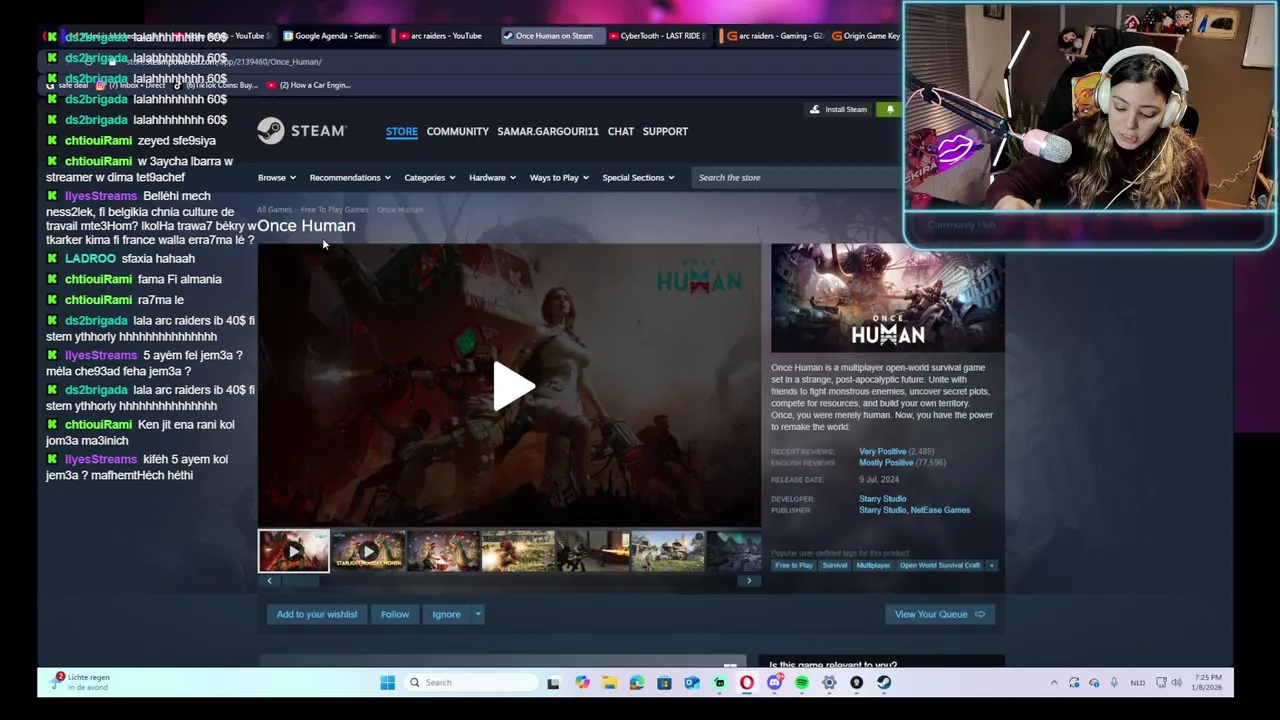
Task: Switch to Google Agenda browser tab
Action: (333, 36)
